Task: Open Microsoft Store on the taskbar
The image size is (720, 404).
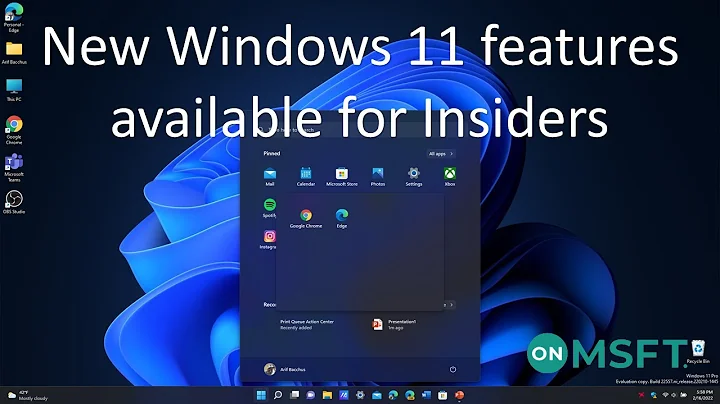Action: pyautogui.click(x=443, y=395)
